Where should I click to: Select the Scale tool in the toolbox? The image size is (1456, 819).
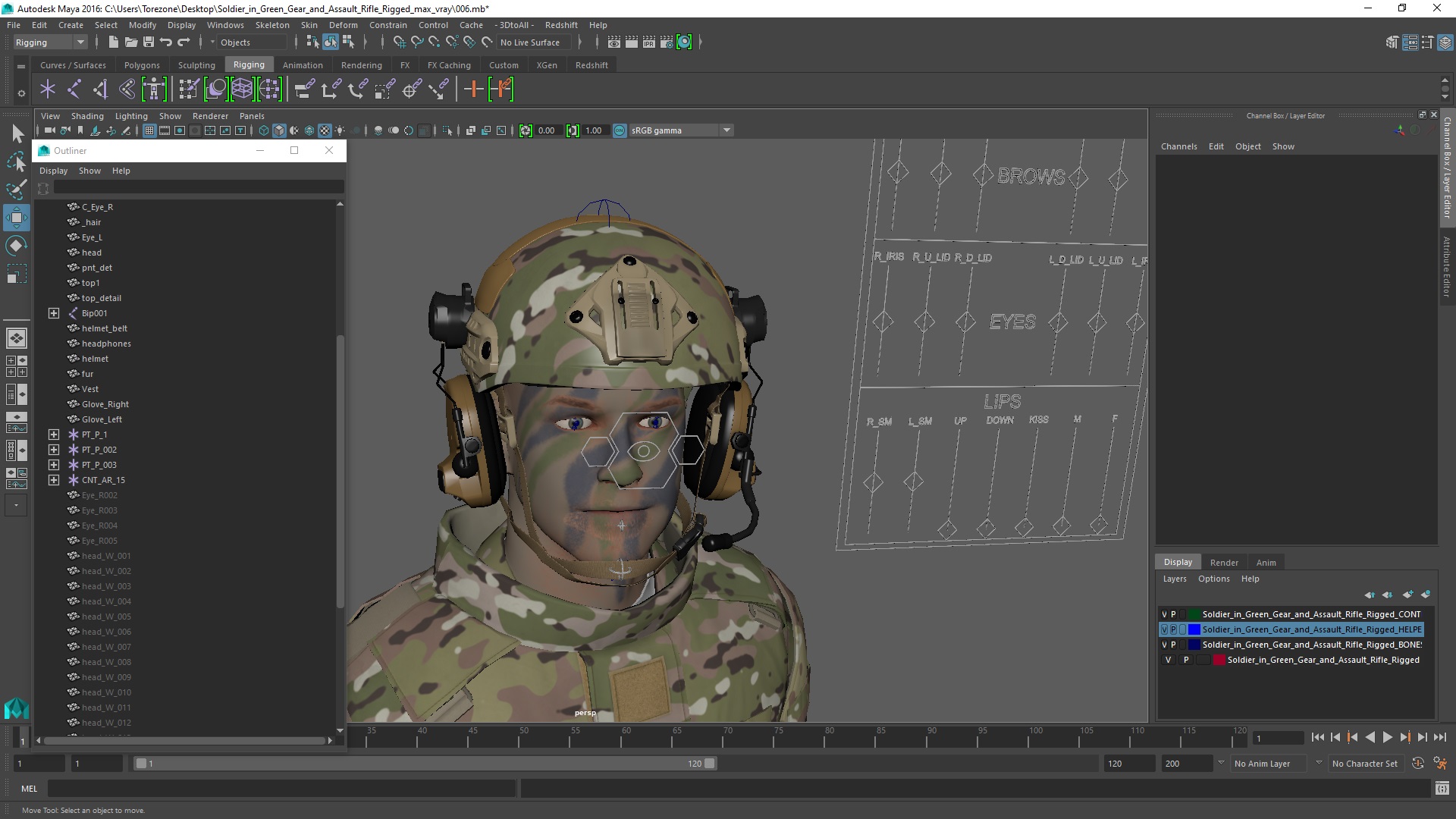17,273
